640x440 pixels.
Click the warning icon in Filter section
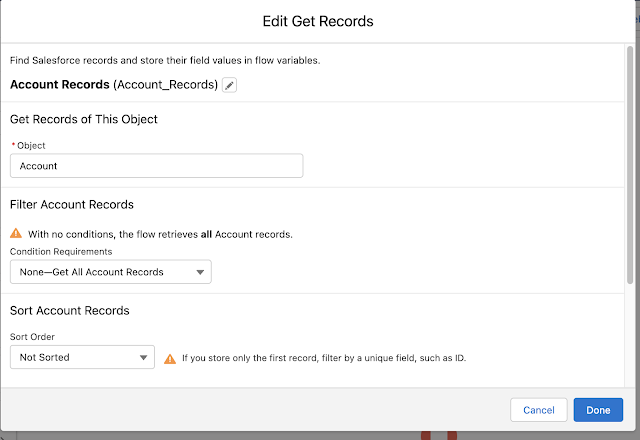pos(16,233)
